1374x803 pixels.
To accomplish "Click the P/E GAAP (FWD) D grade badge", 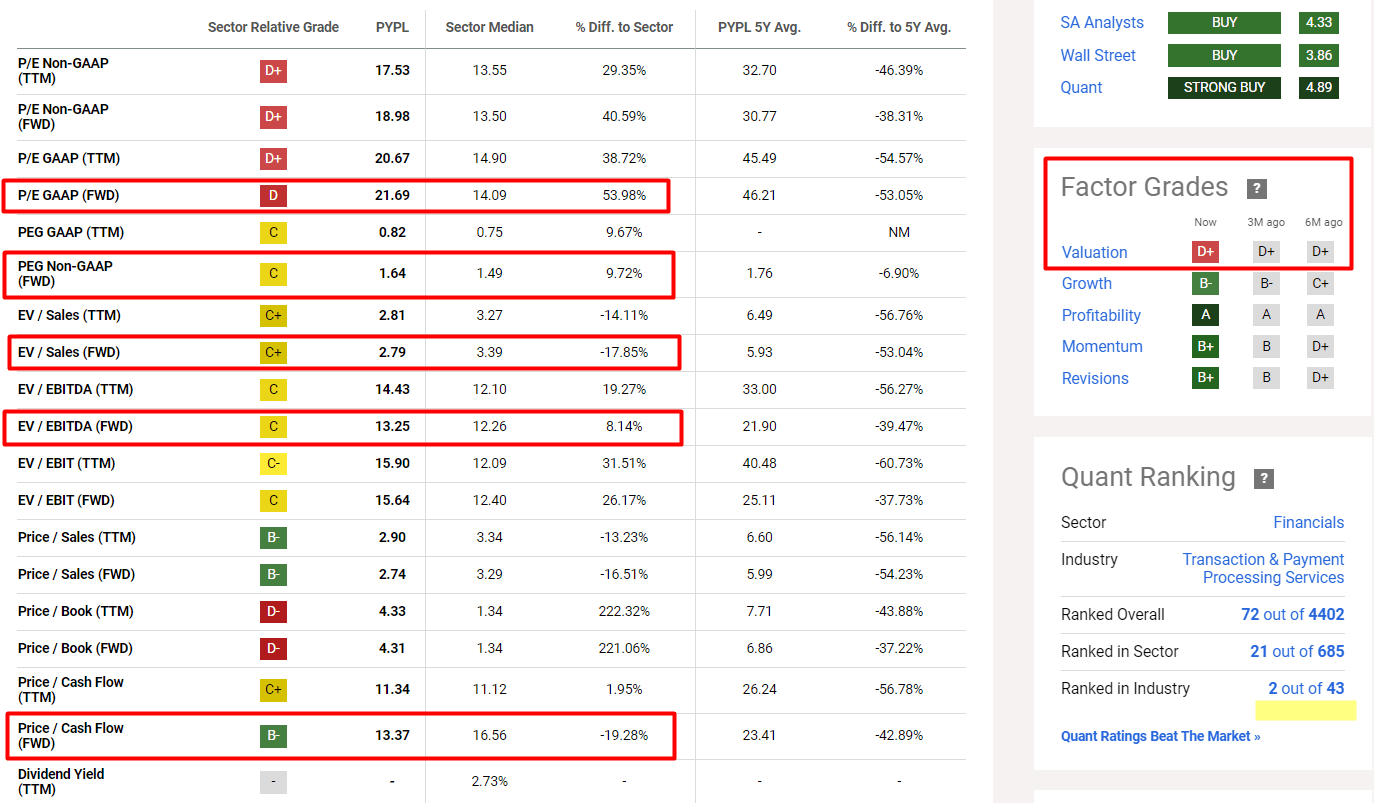I will (273, 195).
